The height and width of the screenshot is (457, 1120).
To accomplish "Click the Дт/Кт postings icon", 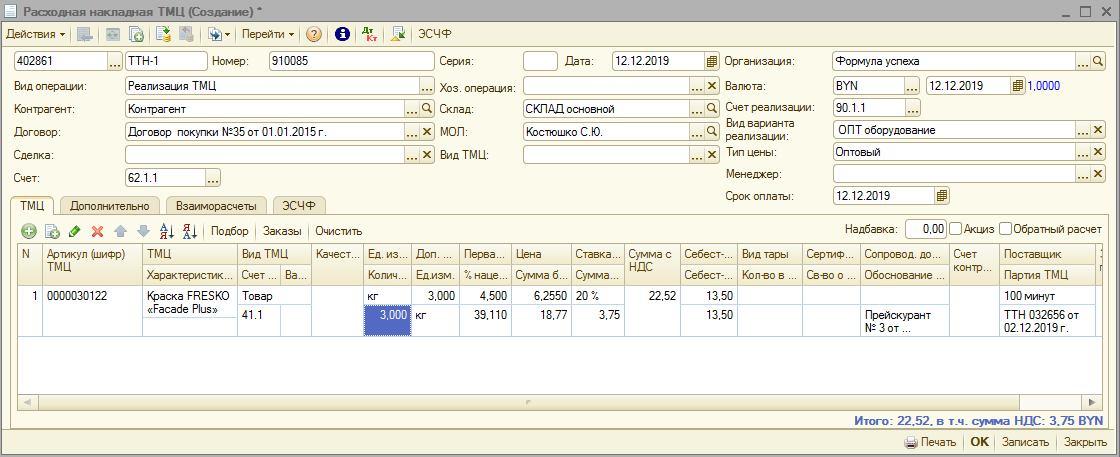I will pyautogui.click(x=369, y=34).
